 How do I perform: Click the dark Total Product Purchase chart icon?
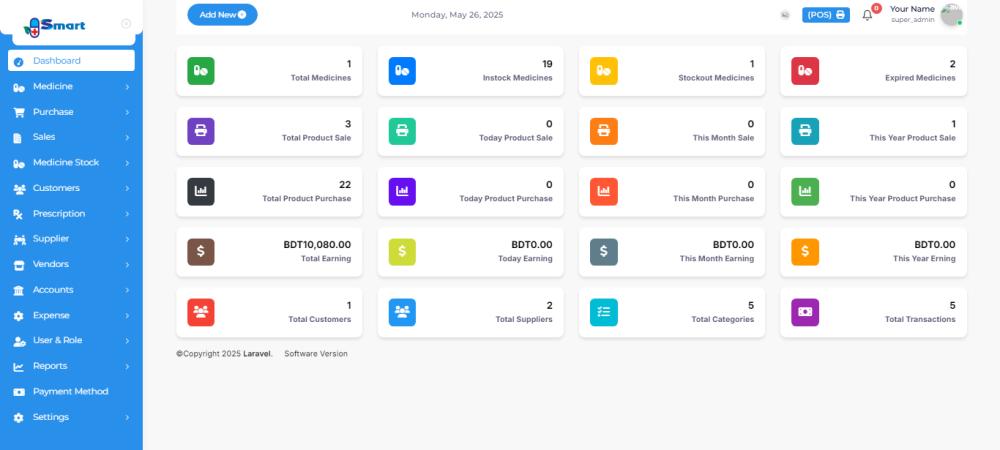coord(201,191)
